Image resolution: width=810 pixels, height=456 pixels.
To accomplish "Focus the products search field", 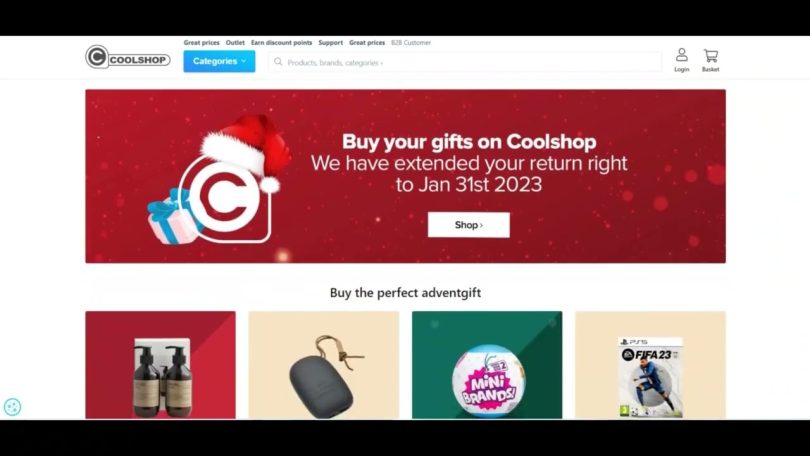I will [464, 62].
